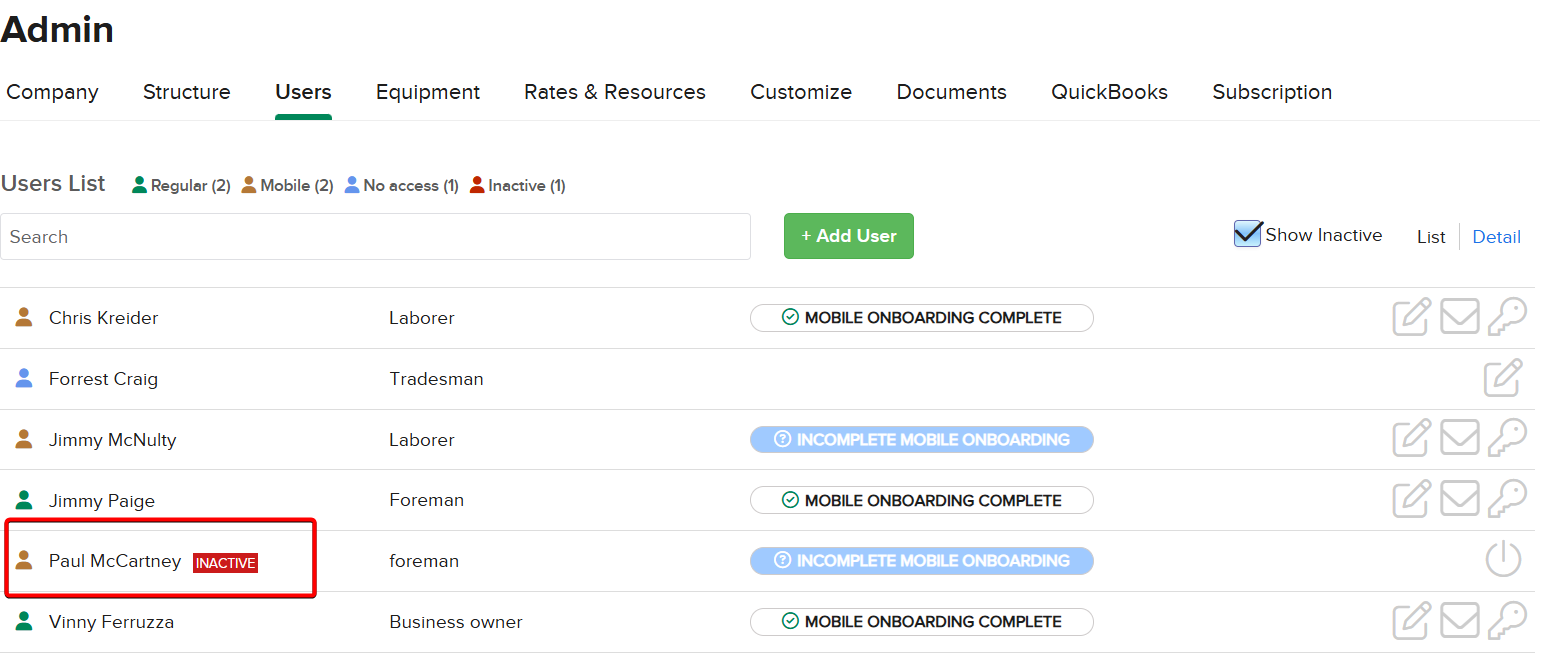The image size is (1565, 671).
Task: Uncheck the Show Inactive checkbox
Action: point(1247,235)
